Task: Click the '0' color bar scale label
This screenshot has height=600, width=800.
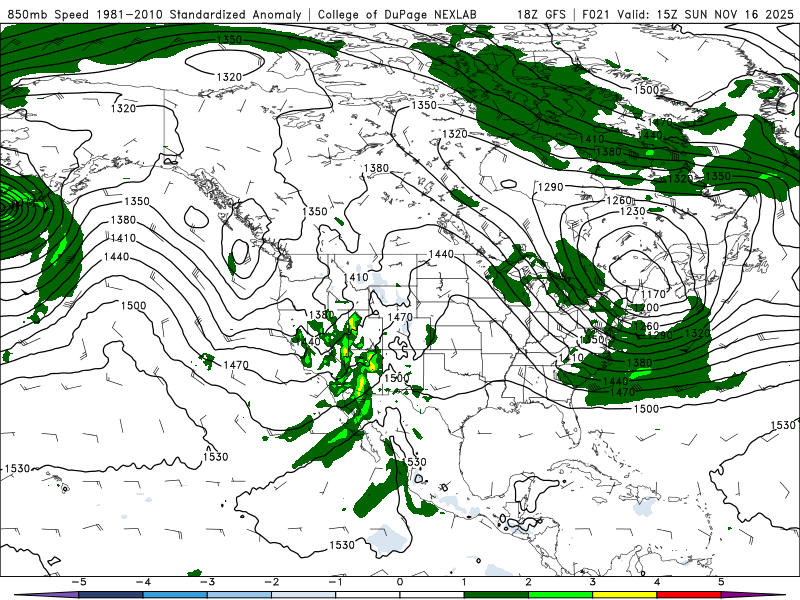Action: pyautogui.click(x=399, y=582)
